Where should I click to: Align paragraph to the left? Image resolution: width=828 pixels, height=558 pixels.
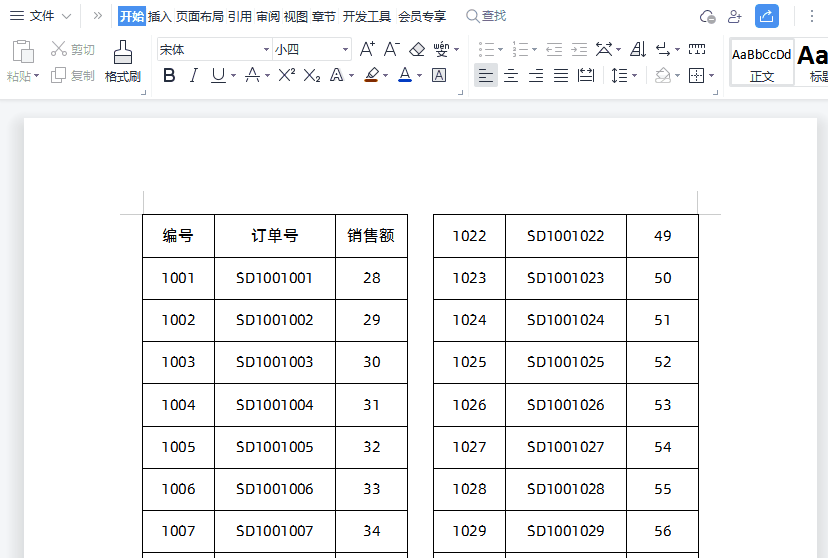click(x=486, y=75)
